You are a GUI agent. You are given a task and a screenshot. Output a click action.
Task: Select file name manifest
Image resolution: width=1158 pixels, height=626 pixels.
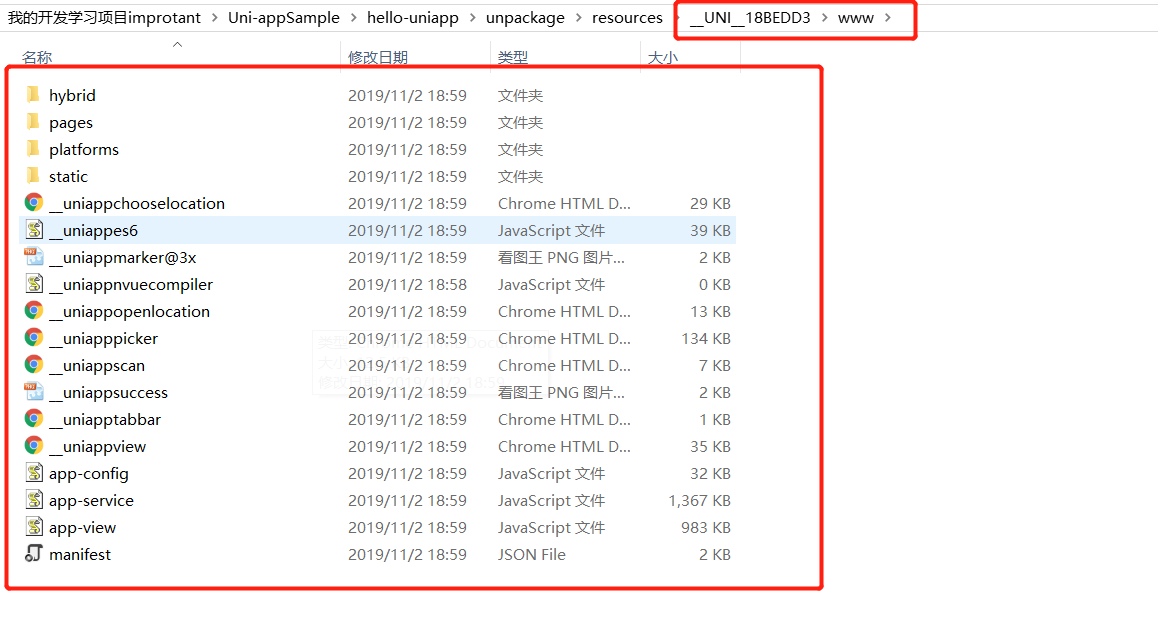[x=80, y=554]
